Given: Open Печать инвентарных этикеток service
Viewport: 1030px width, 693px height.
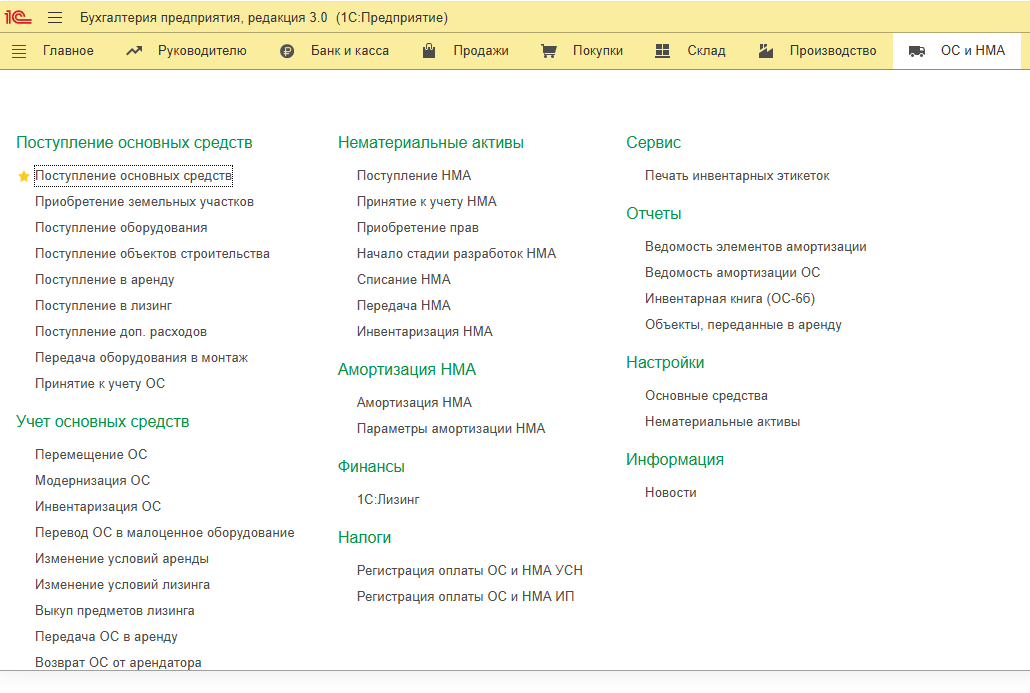Looking at the screenshot, I should coord(737,176).
